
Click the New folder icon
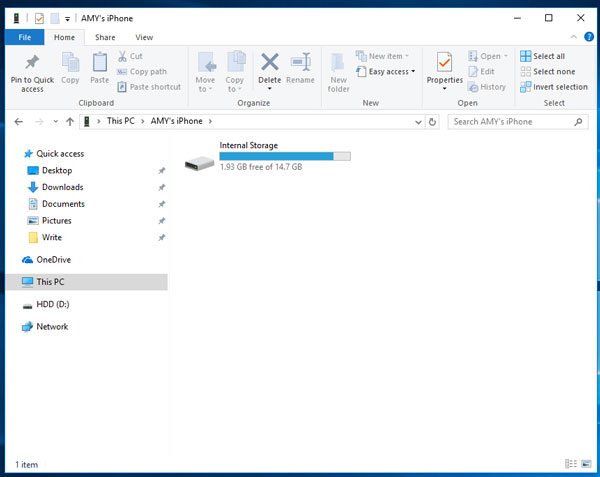tap(338, 62)
